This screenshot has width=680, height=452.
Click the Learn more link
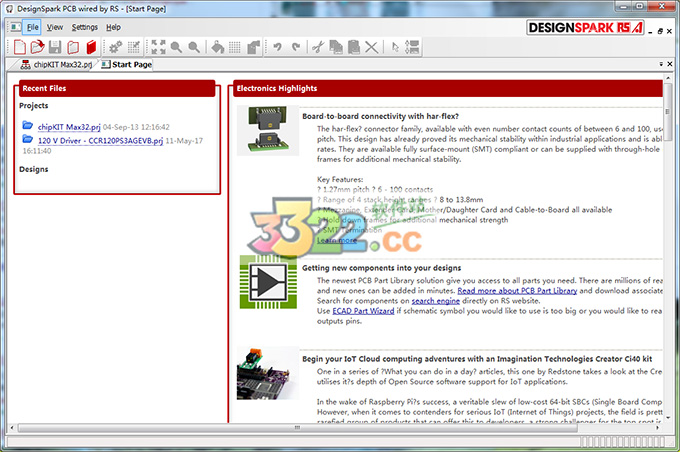[x=337, y=240]
